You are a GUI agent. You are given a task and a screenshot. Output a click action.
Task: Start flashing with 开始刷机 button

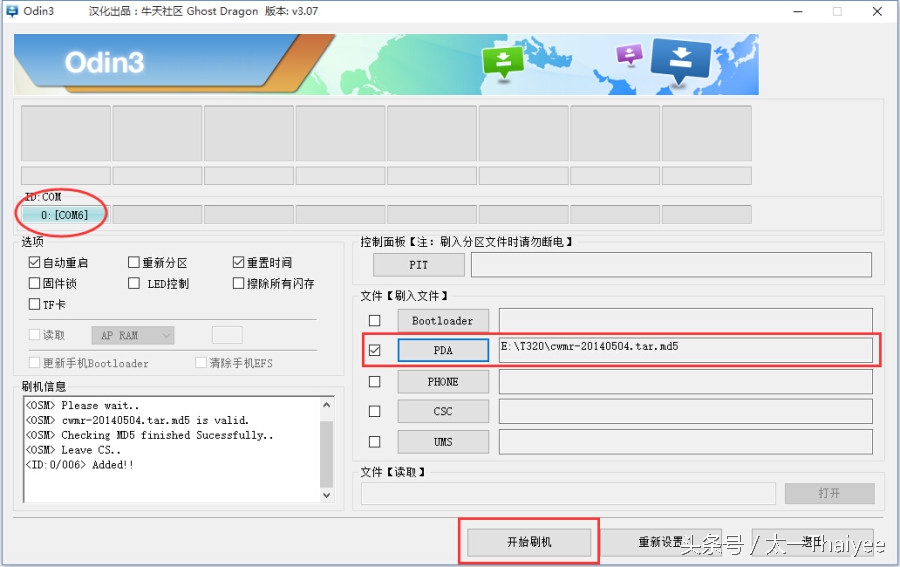[x=529, y=542]
